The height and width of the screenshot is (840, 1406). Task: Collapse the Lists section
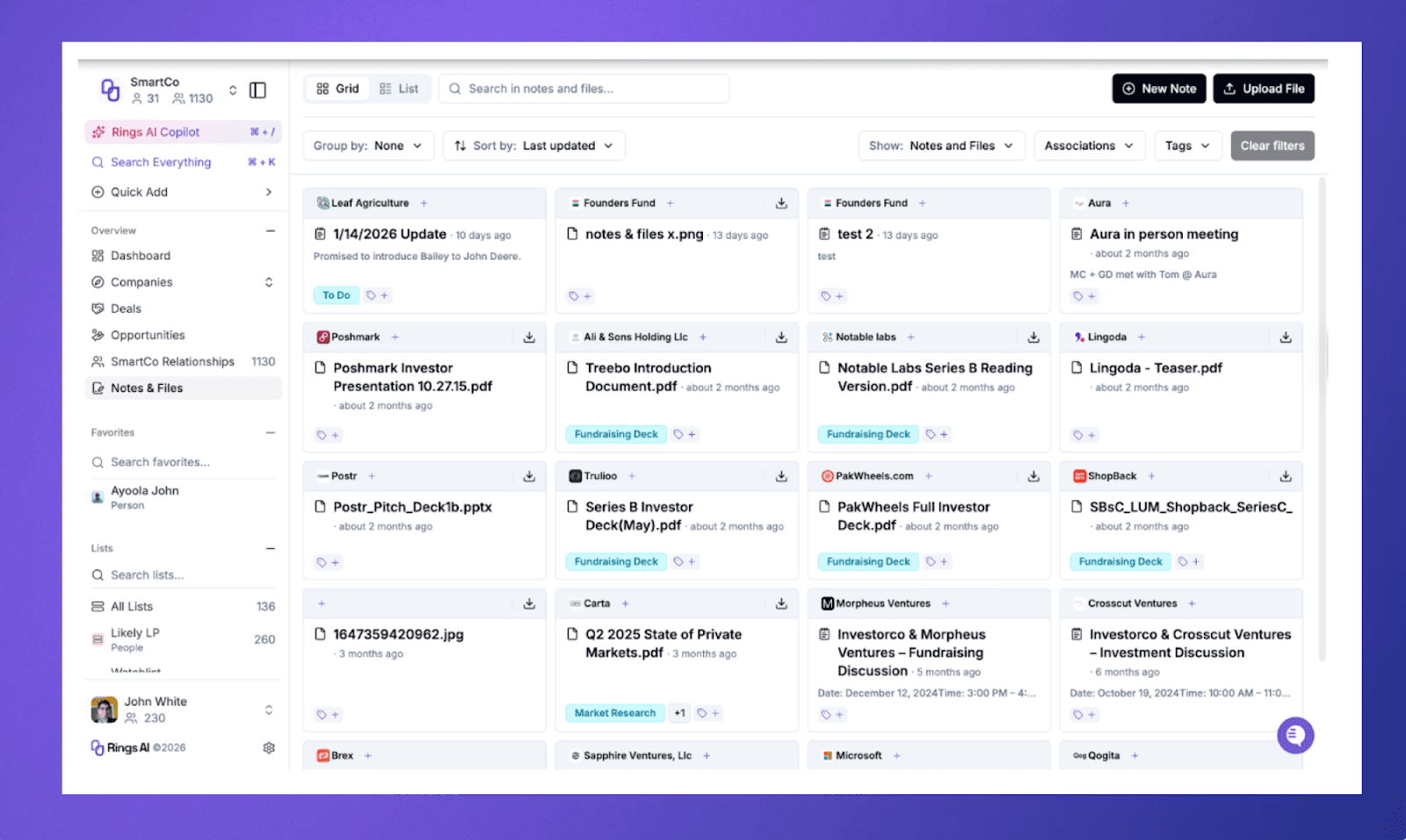tap(271, 548)
